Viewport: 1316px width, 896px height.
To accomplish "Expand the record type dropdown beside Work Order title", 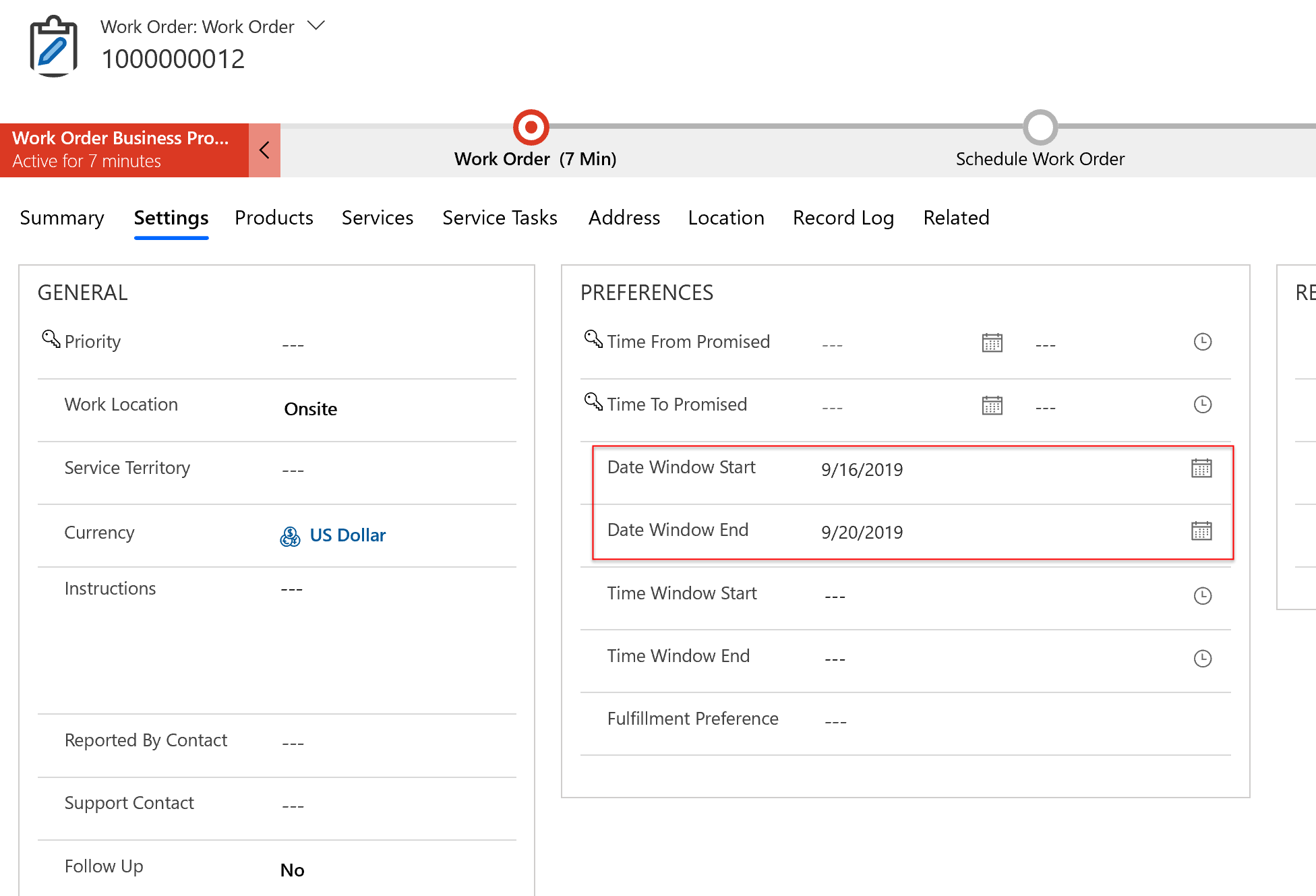I will coord(316,26).
